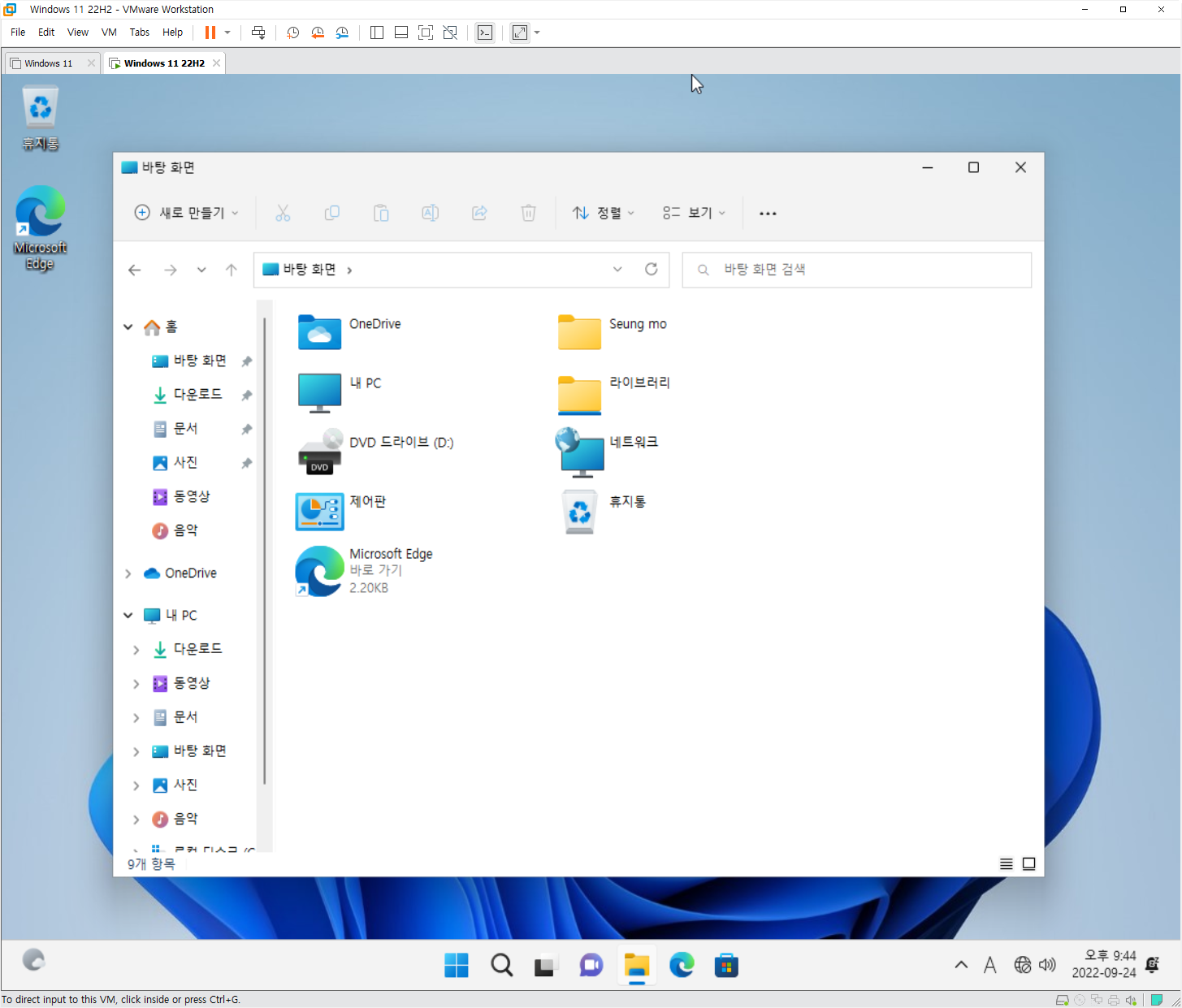Open the 정렬 sort dropdown
Screen dimensions: 1182x1008
tap(604, 213)
